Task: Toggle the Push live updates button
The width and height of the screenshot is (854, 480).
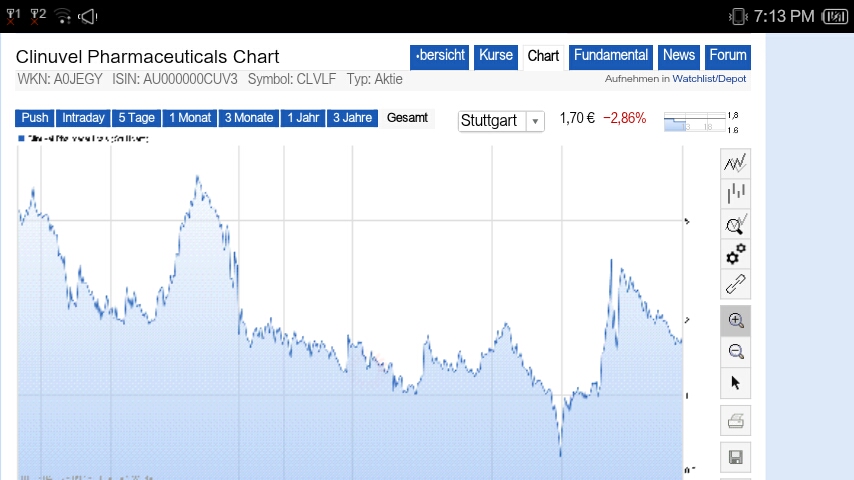Action: tap(35, 118)
